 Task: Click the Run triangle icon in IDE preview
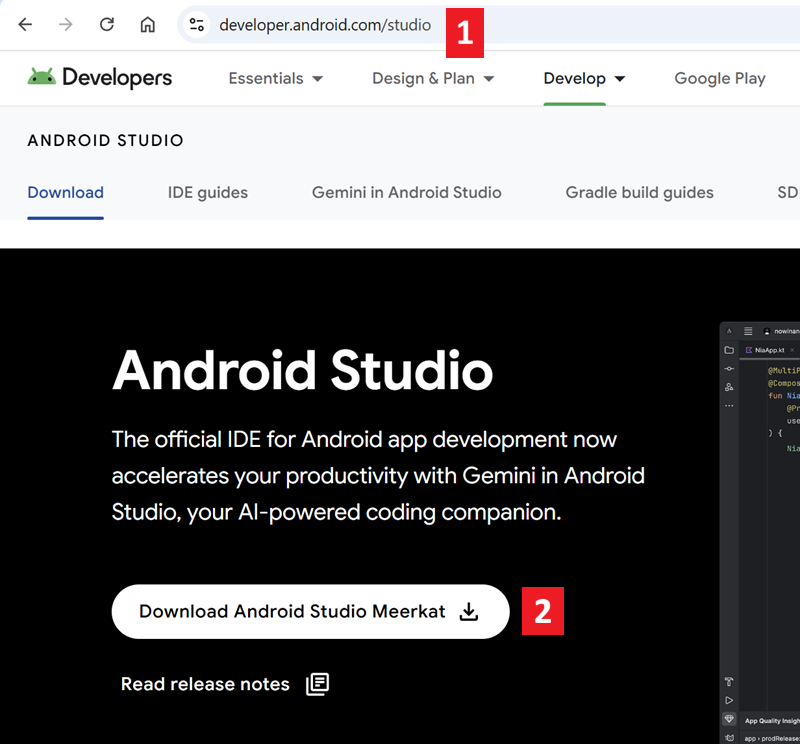(x=729, y=700)
